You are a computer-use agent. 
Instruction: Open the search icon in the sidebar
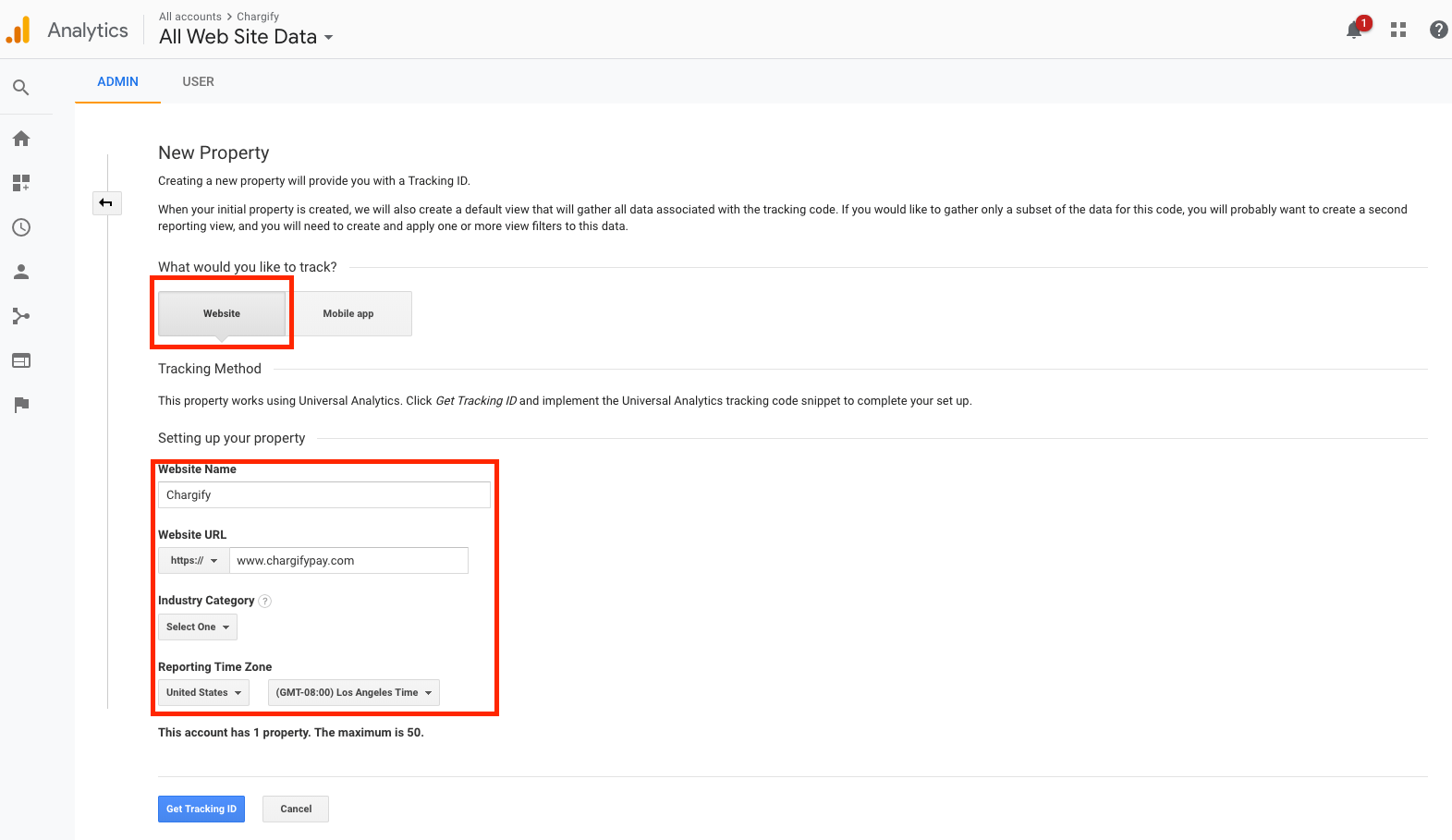(21, 88)
